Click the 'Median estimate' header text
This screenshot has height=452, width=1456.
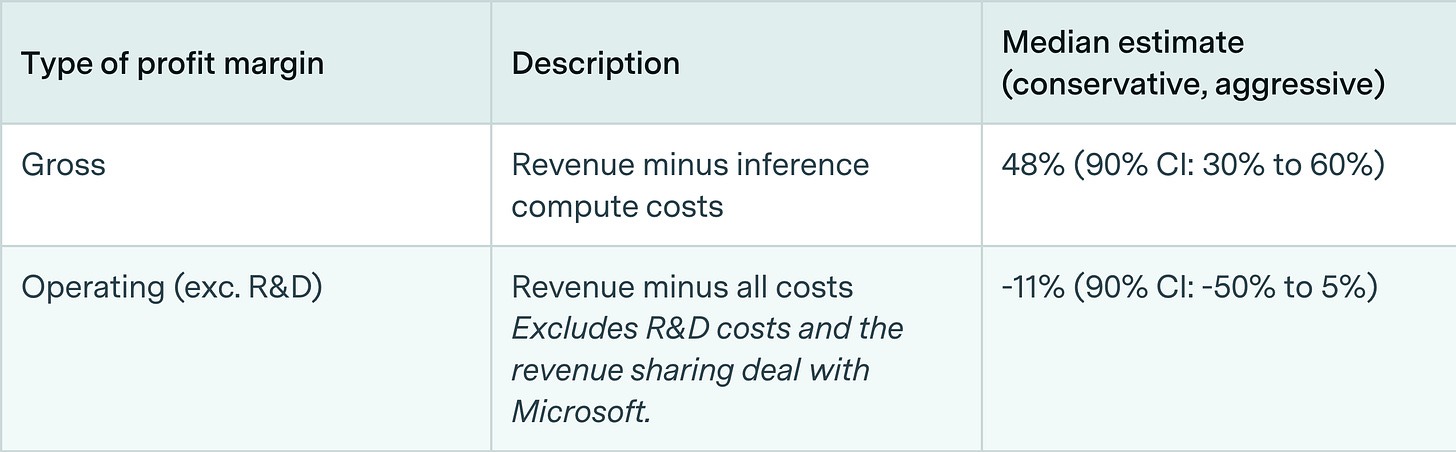point(1122,42)
